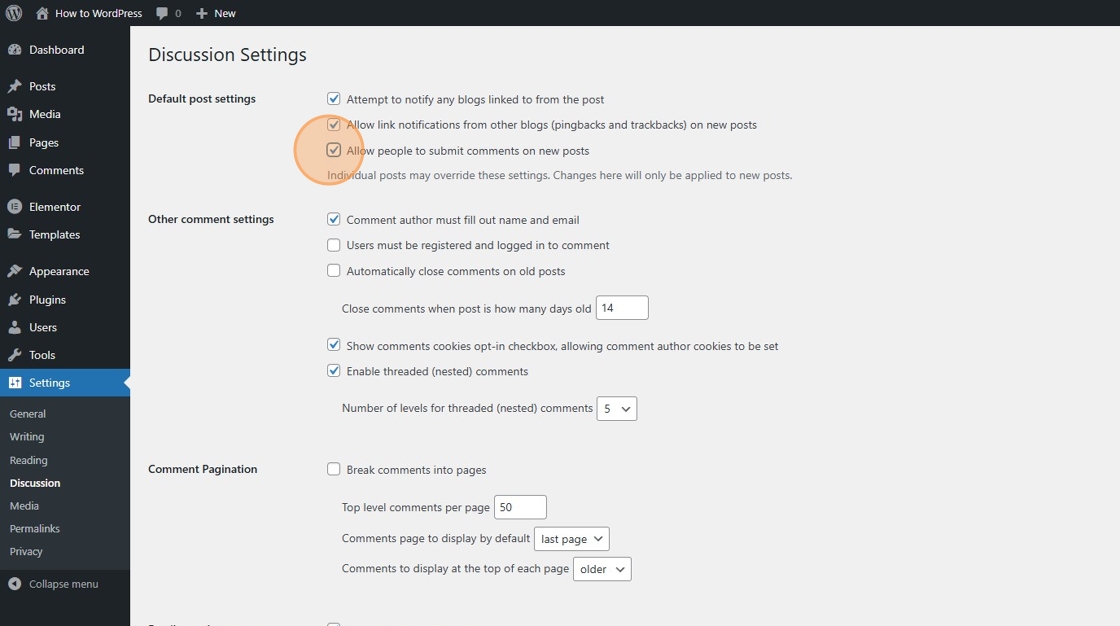Click the Top level comments per page field
This screenshot has height=626, width=1120.
[520, 507]
